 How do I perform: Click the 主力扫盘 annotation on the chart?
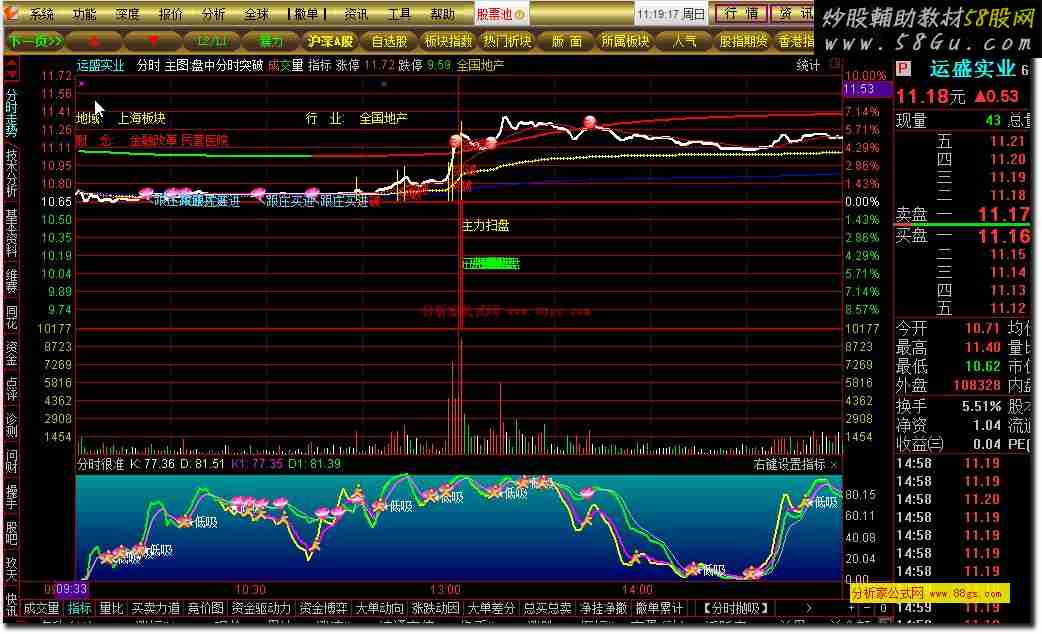point(486,225)
